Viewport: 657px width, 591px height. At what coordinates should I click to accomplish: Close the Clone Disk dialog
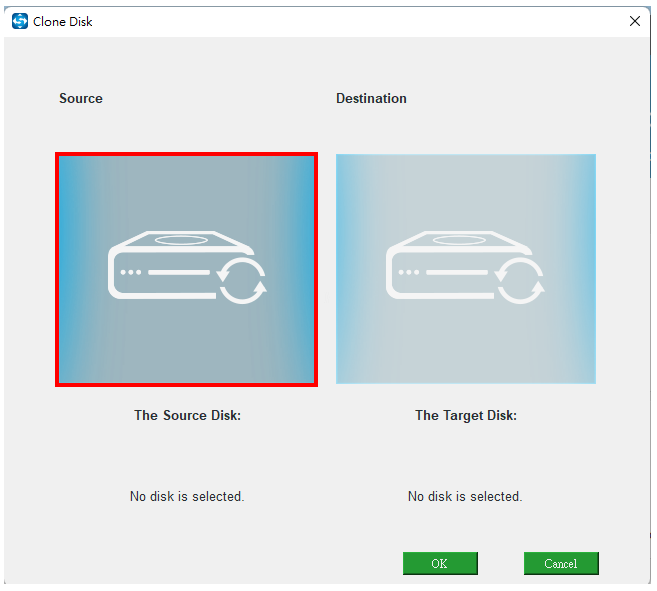pyautogui.click(x=635, y=21)
